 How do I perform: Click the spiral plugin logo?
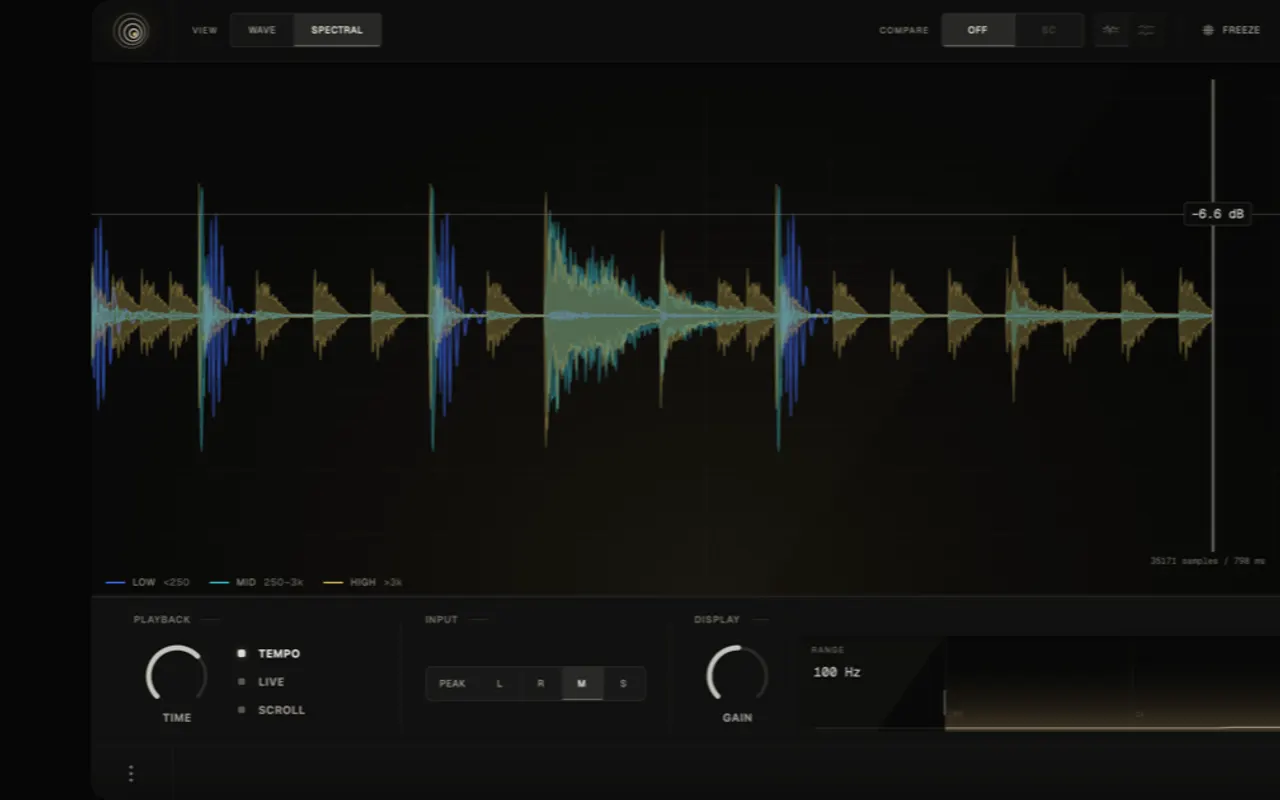(x=131, y=31)
